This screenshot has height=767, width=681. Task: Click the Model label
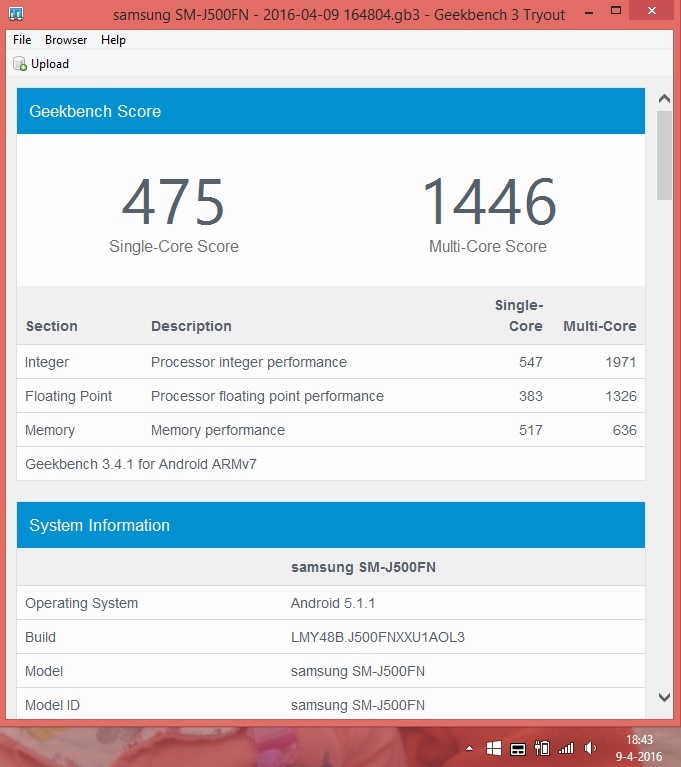coord(44,671)
